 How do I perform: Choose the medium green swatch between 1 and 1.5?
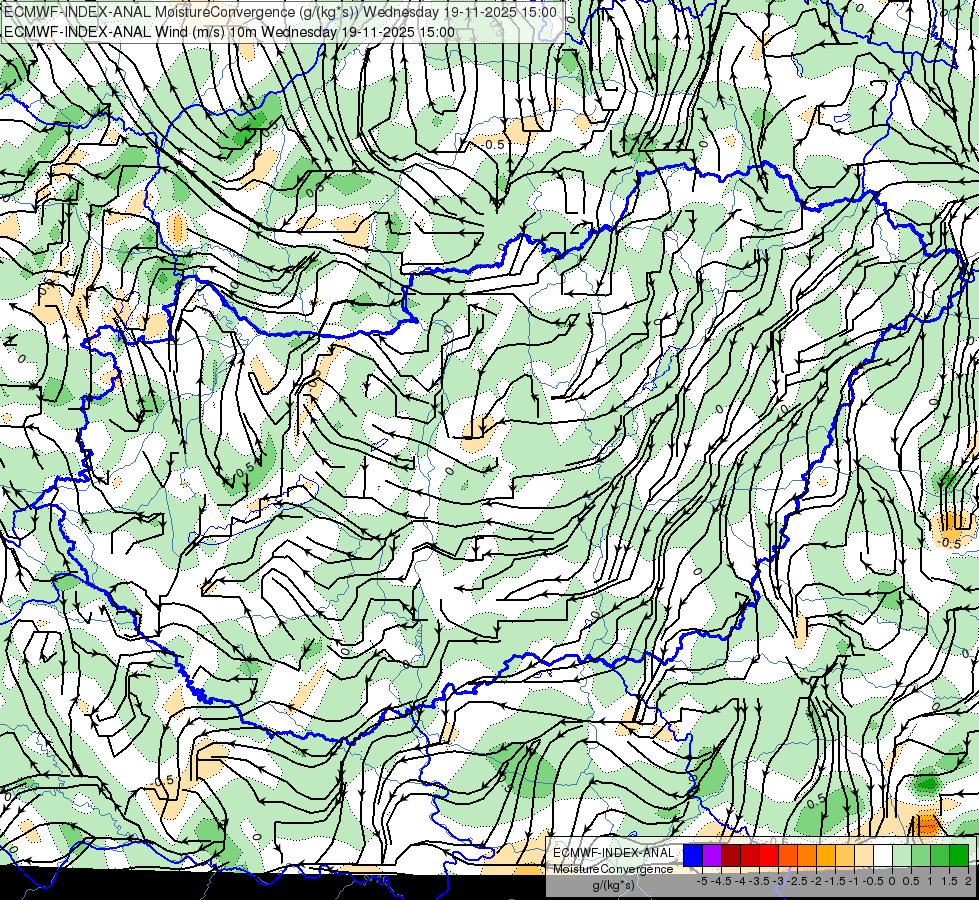[x=940, y=856]
